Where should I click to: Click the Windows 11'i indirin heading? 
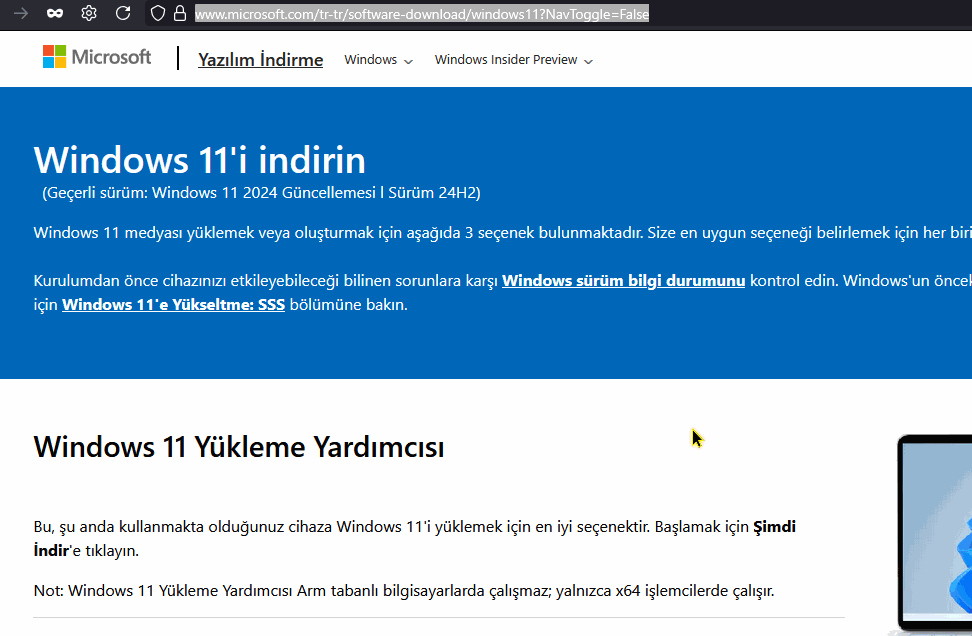[200, 160]
